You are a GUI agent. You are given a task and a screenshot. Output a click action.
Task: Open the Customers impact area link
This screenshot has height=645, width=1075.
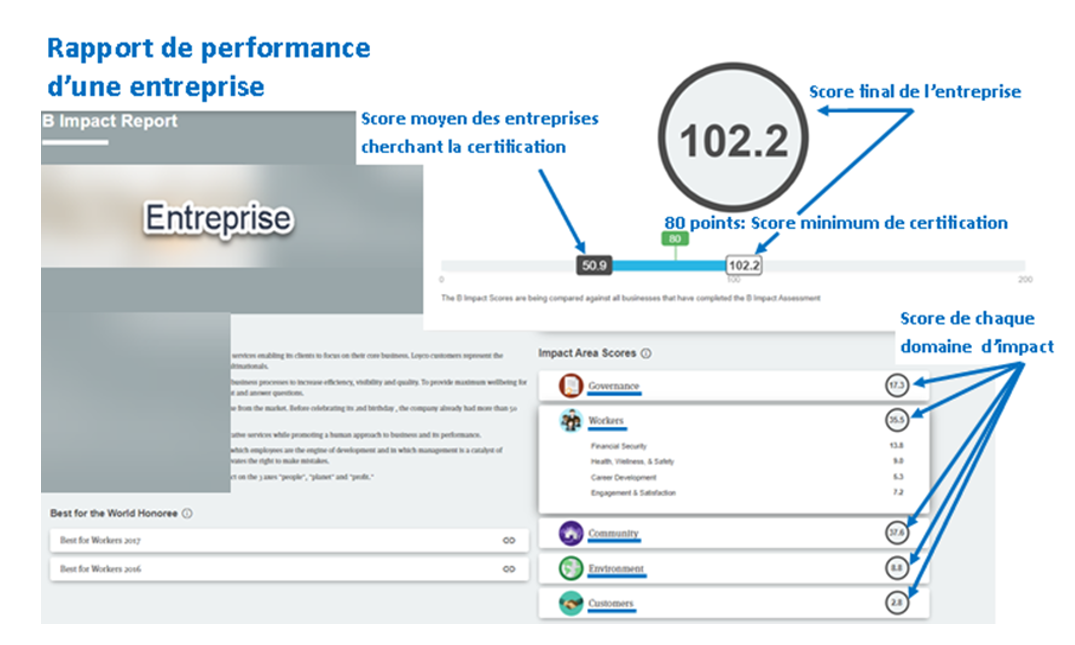pos(610,604)
